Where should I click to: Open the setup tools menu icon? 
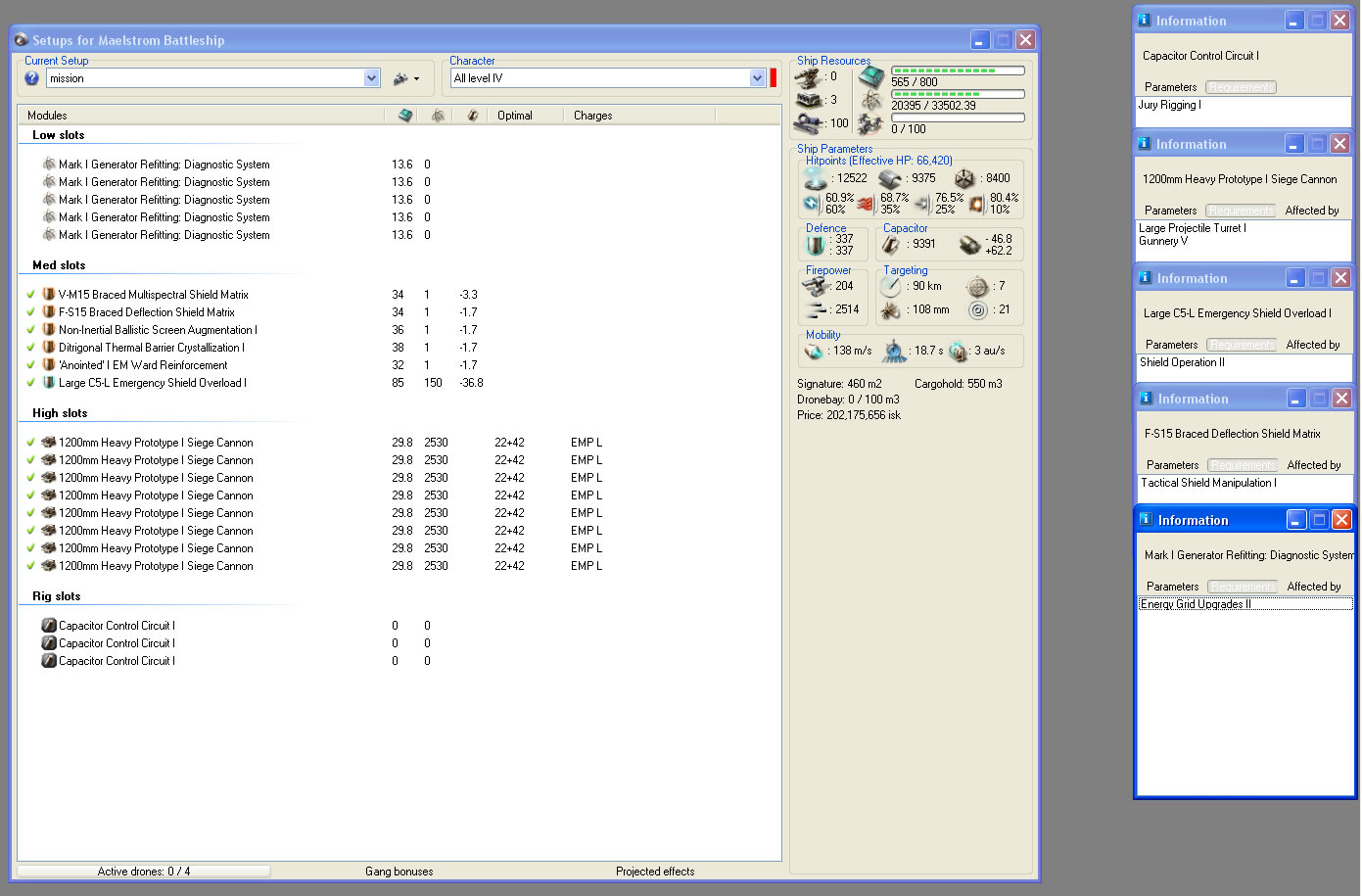pyautogui.click(x=400, y=78)
